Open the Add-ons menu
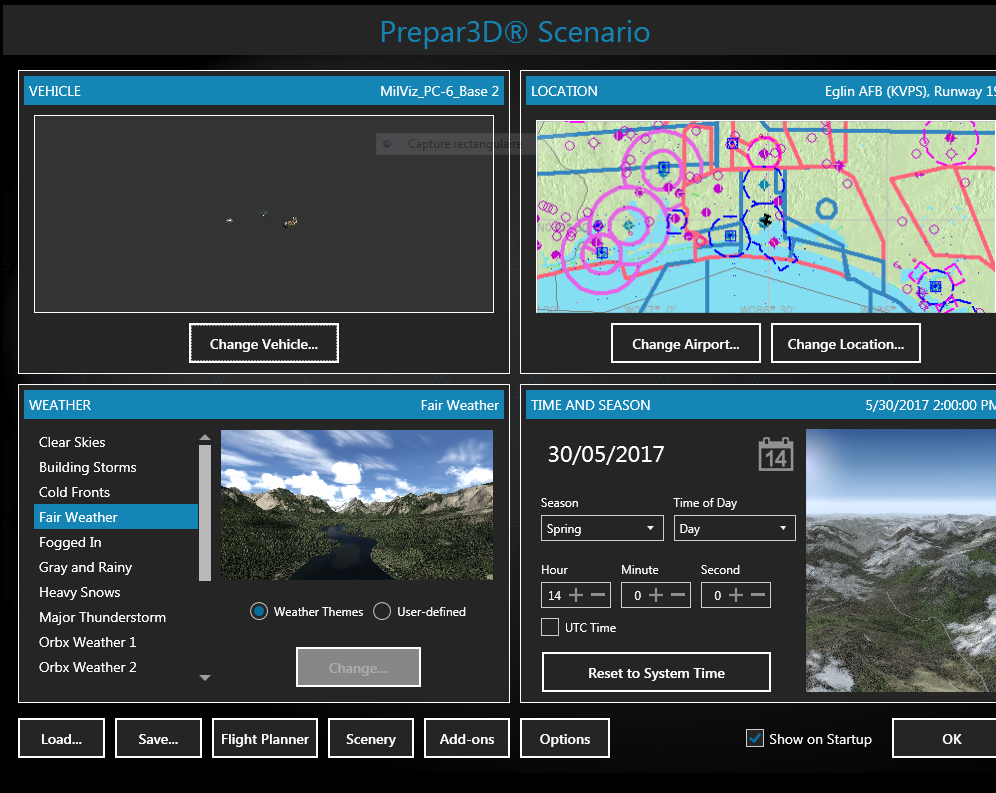This screenshot has height=793, width=996. point(467,738)
